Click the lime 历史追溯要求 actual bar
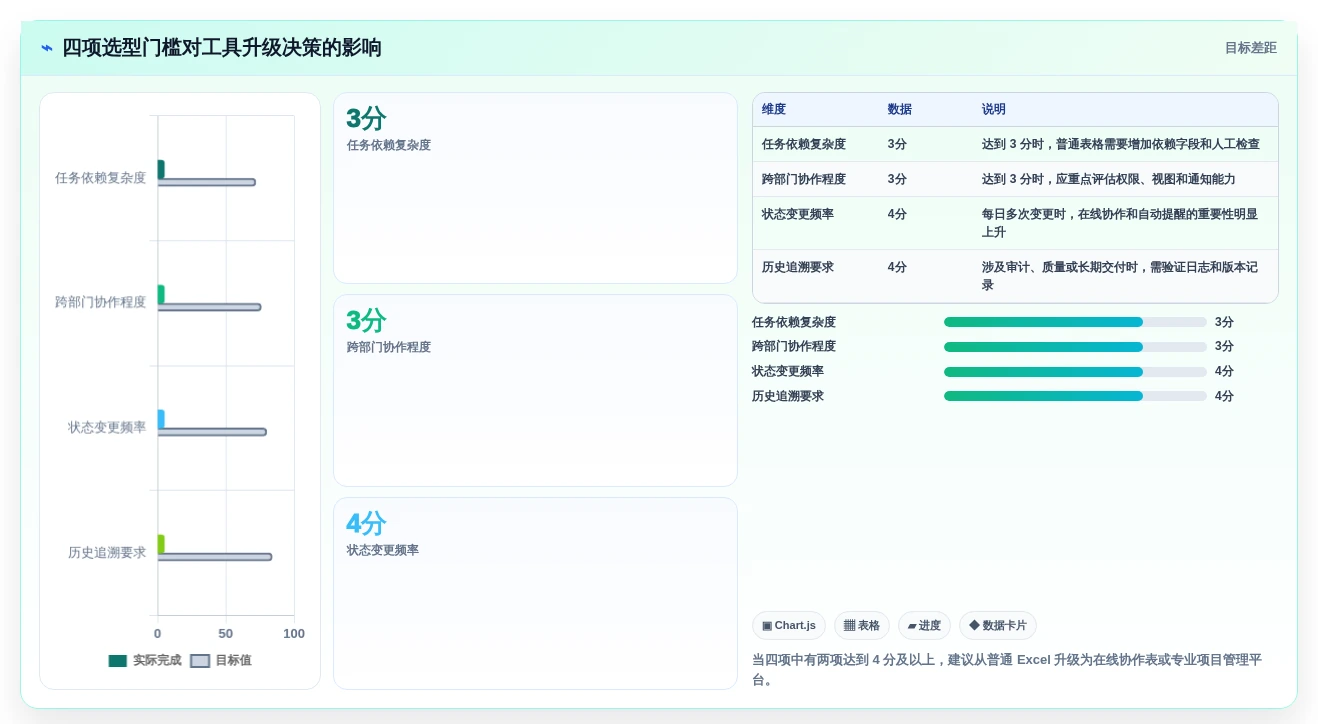Viewport: 1318px width, 724px height. click(161, 544)
